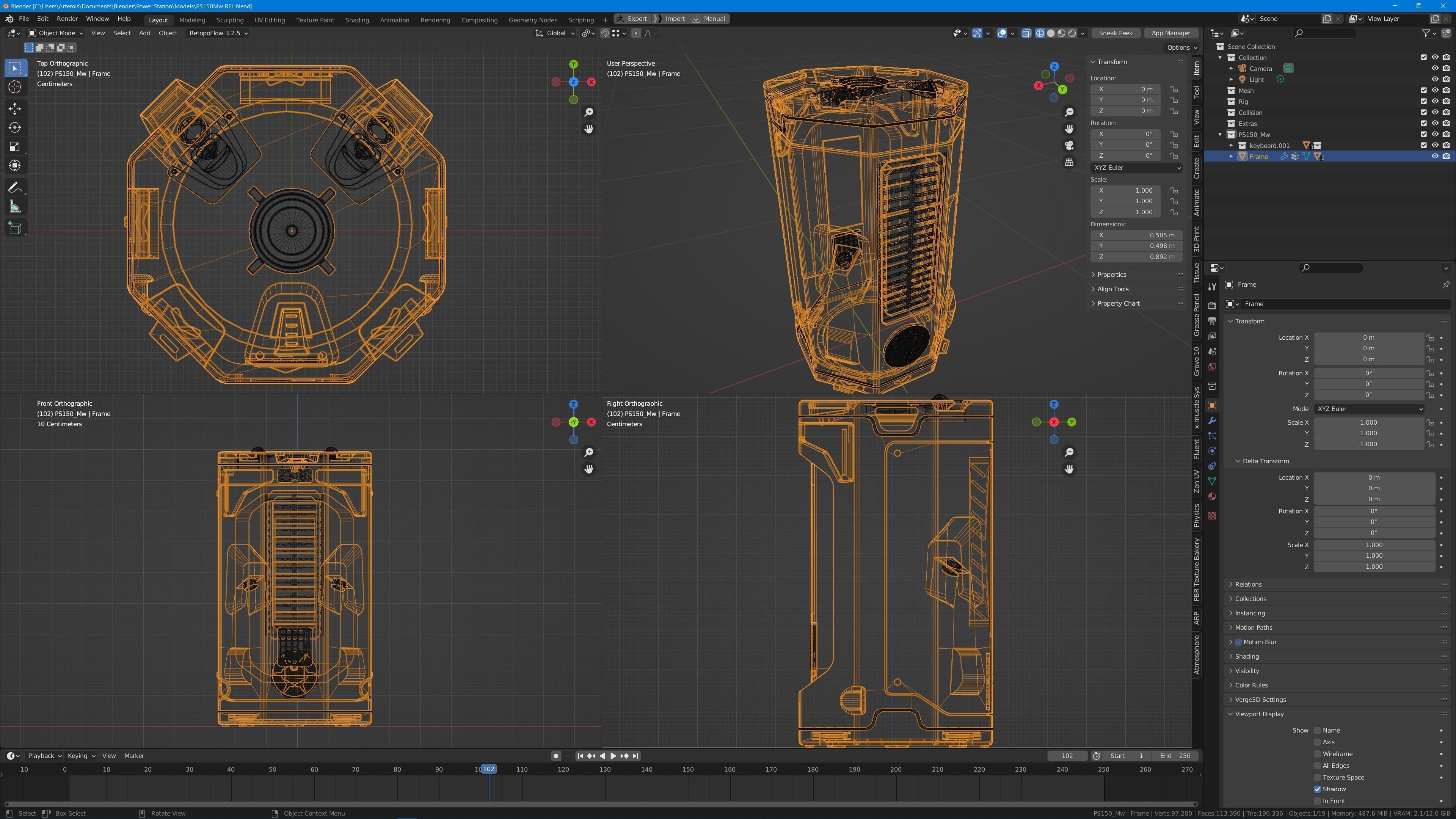1456x819 pixels.
Task: Expand the Align Tools panel
Action: [x=1112, y=289]
